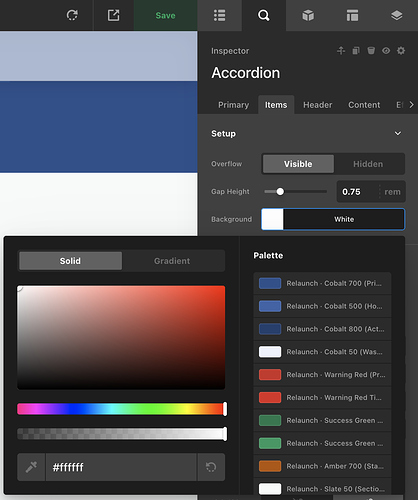Duplicate element with copy icon
Screen dimensions: 418x500
[x=356, y=51]
